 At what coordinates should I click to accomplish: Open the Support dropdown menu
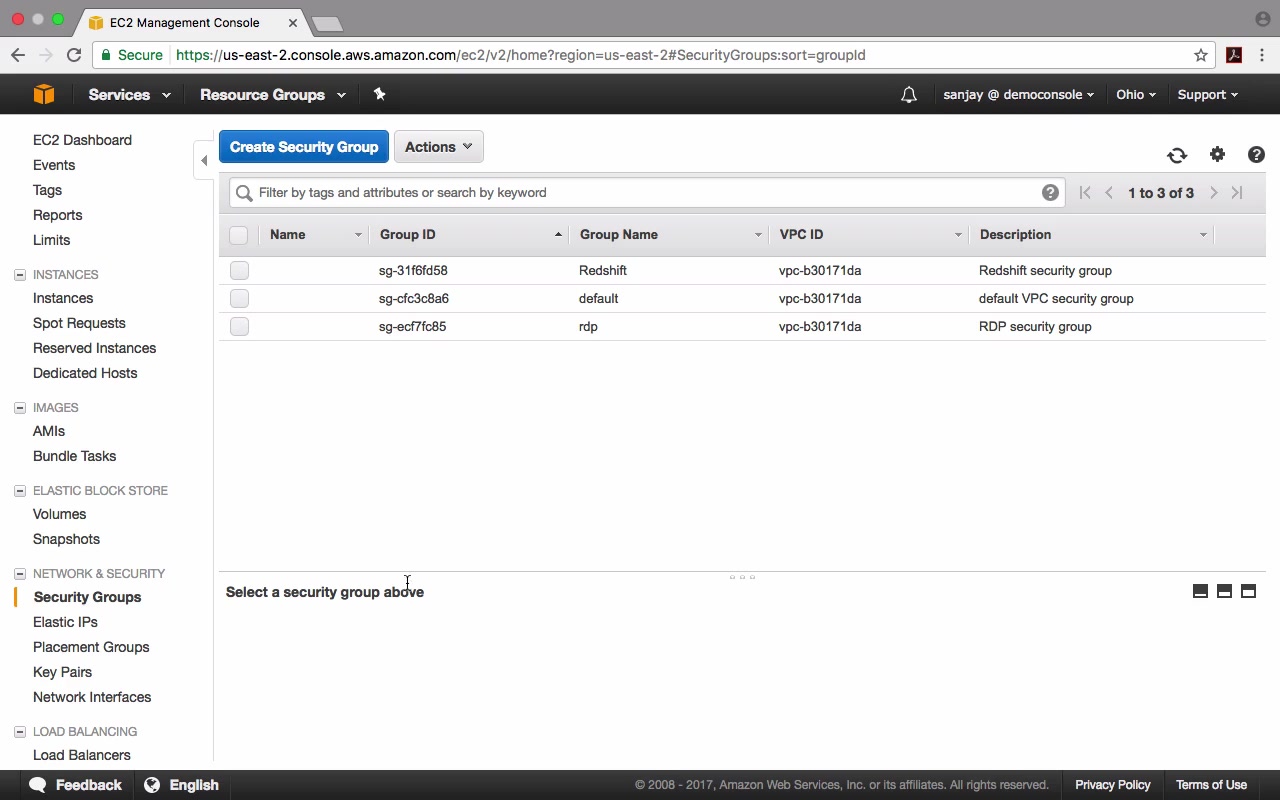pyautogui.click(x=1207, y=95)
